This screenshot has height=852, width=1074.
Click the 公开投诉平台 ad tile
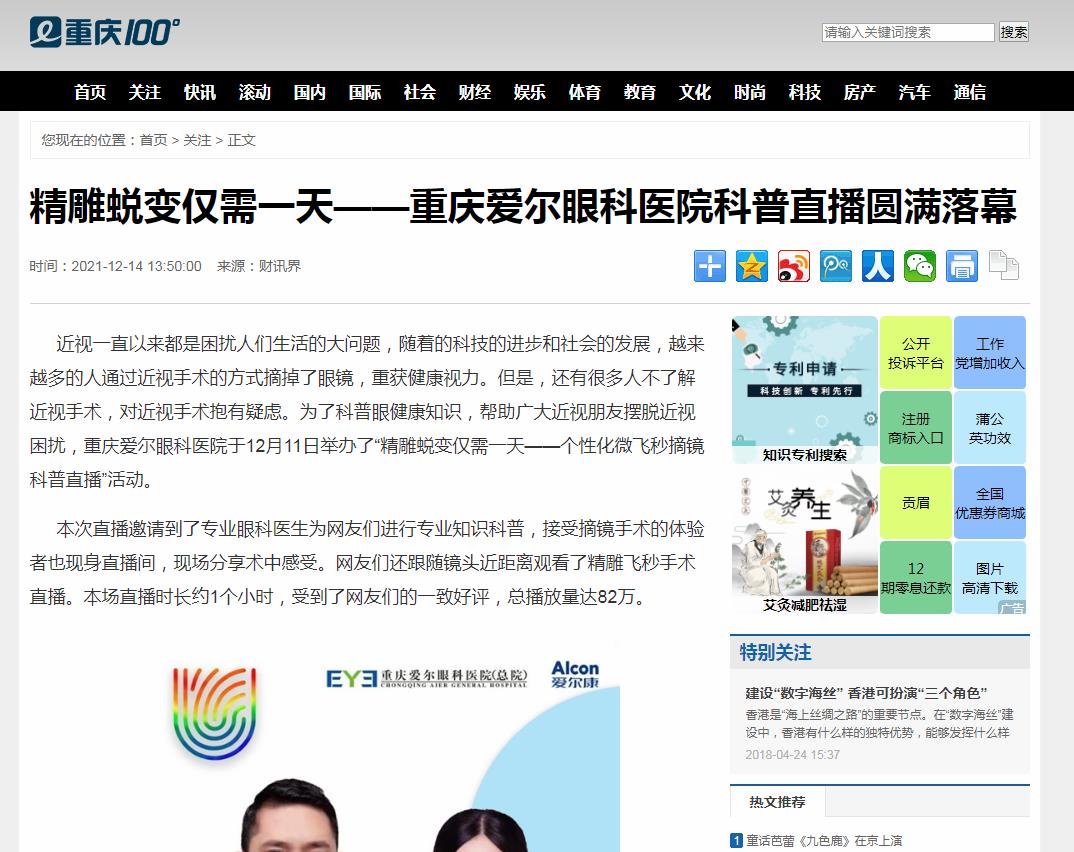[x=916, y=353]
